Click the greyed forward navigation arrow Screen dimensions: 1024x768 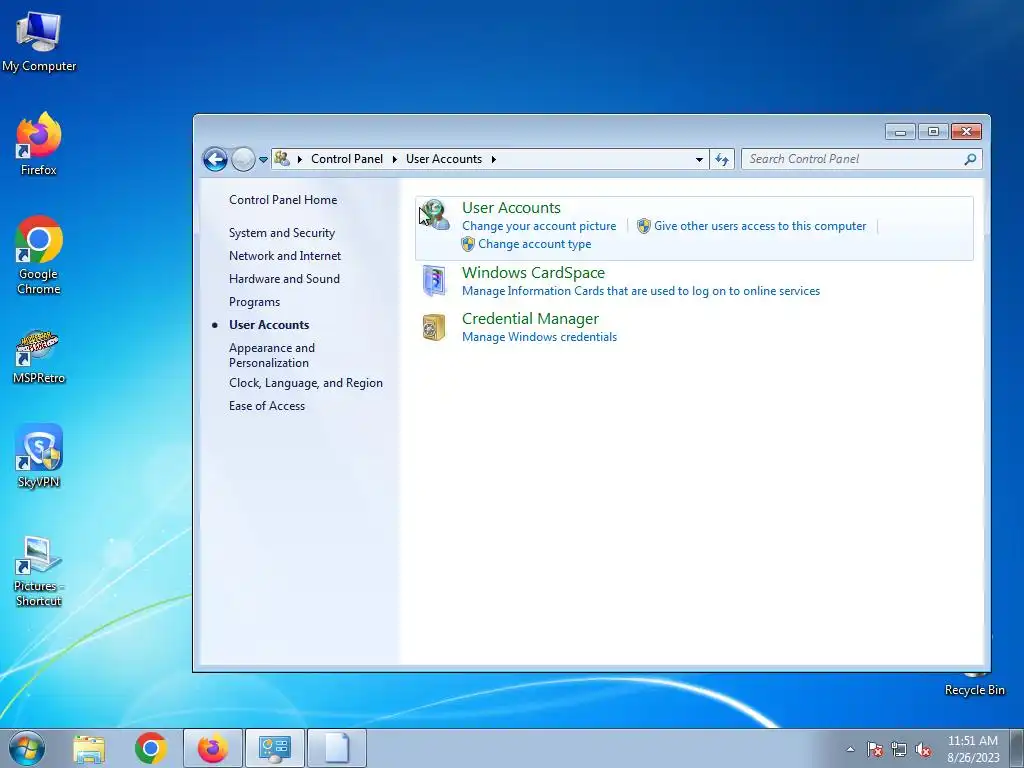(243, 159)
